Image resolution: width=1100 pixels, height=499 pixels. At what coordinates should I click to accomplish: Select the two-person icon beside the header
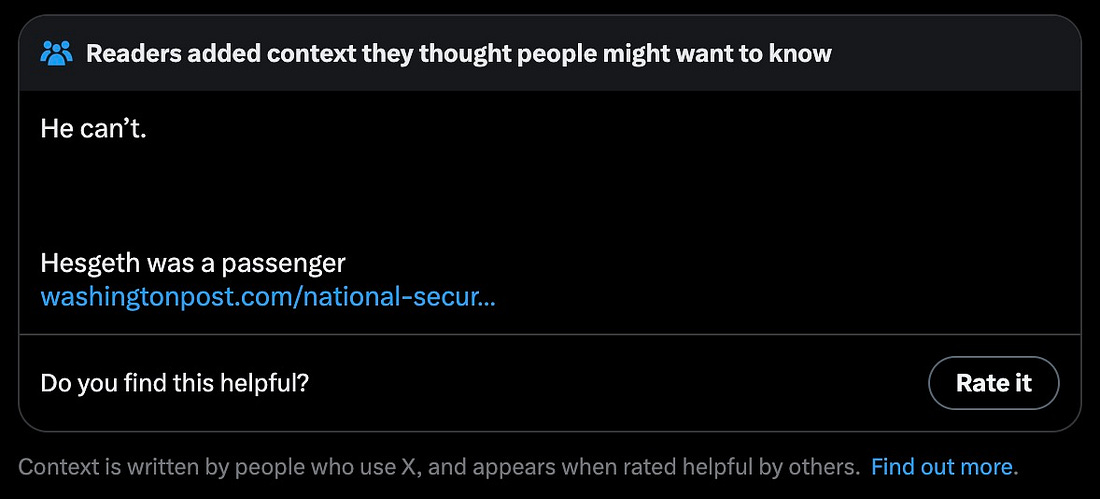click(x=57, y=53)
